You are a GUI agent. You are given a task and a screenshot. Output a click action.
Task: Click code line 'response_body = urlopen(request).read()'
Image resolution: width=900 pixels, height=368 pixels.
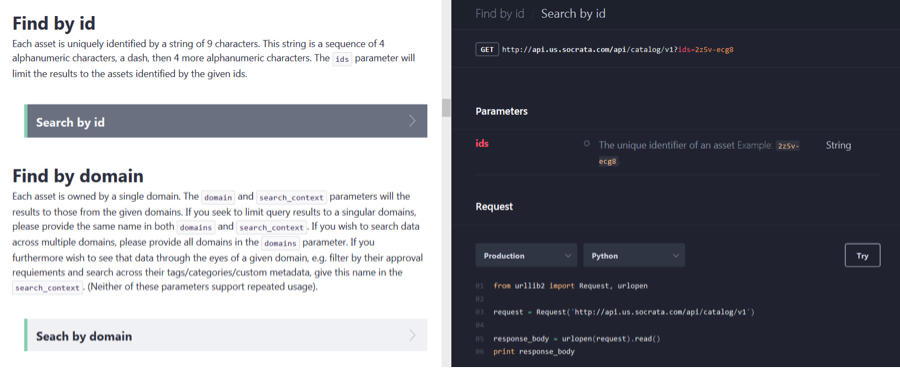click(x=577, y=339)
